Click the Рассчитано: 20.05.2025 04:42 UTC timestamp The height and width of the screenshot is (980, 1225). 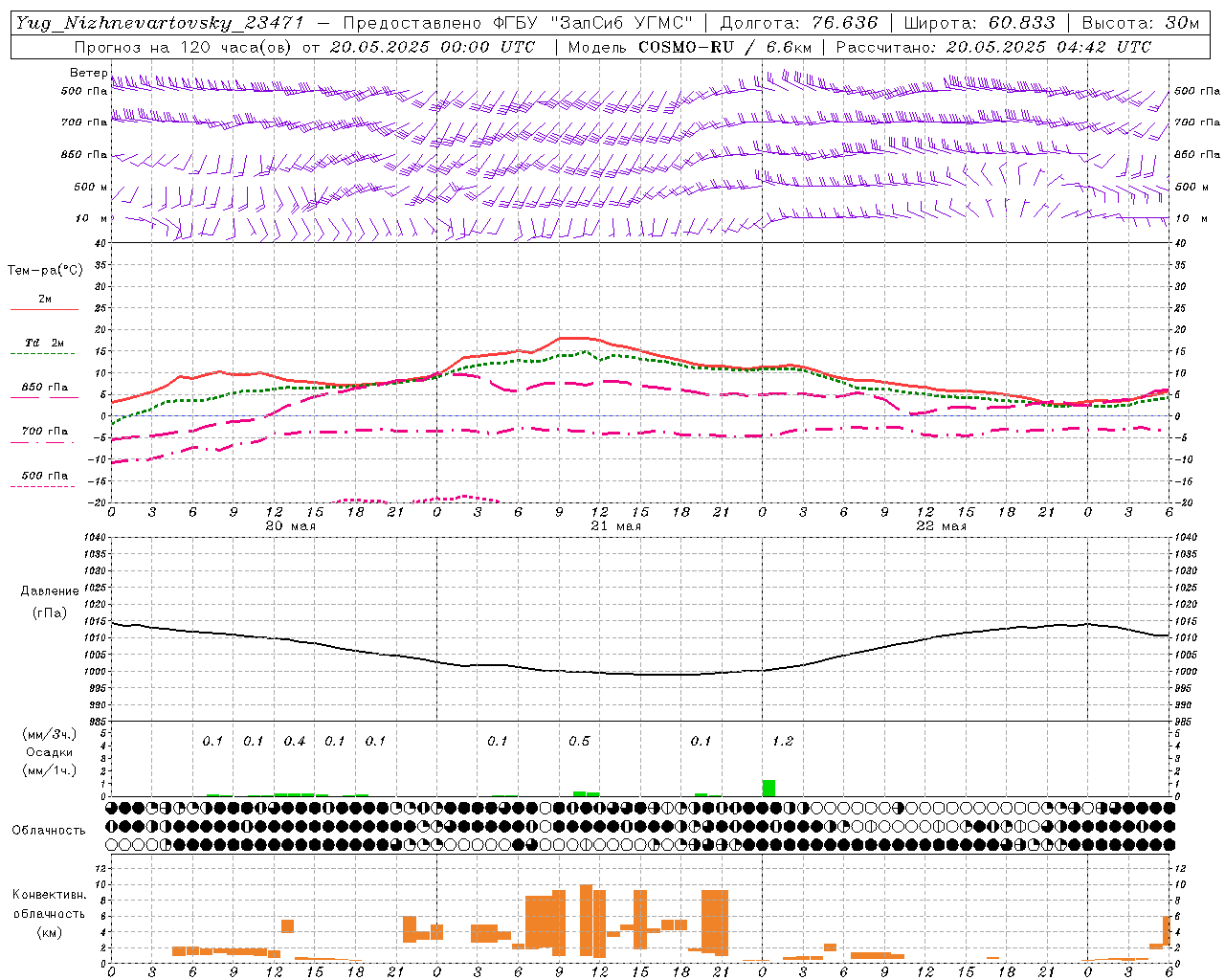pos(993,47)
